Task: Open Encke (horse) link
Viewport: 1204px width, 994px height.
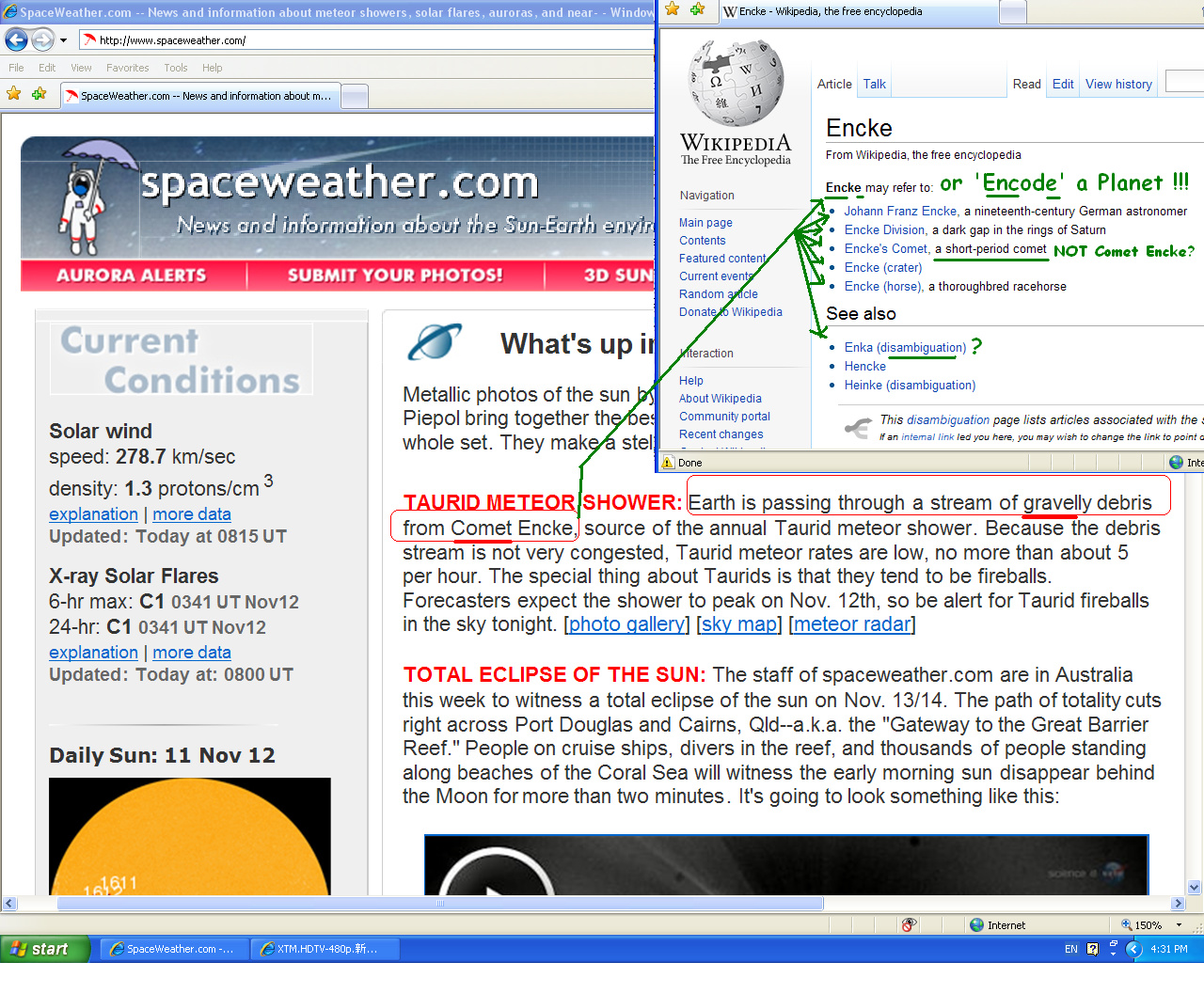Action: pyautogui.click(x=883, y=287)
